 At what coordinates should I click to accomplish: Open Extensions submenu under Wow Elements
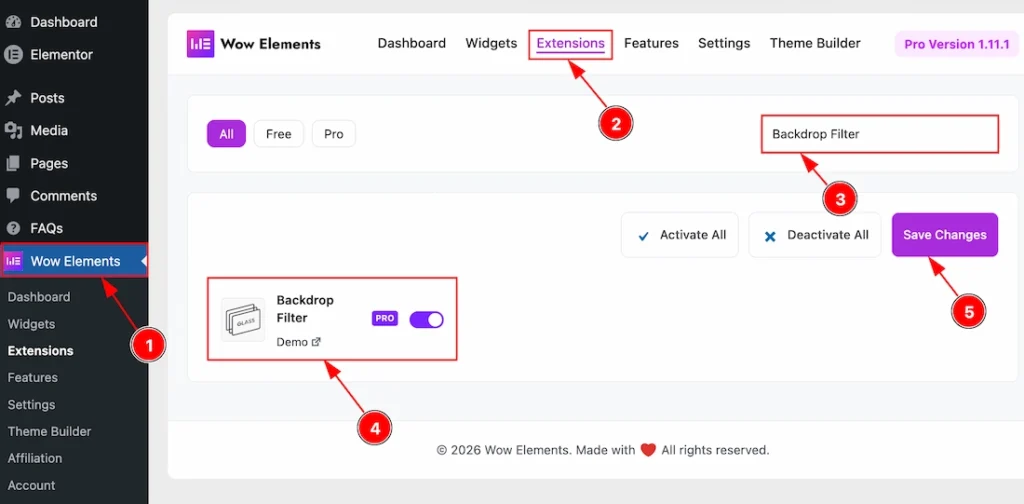click(x=40, y=351)
